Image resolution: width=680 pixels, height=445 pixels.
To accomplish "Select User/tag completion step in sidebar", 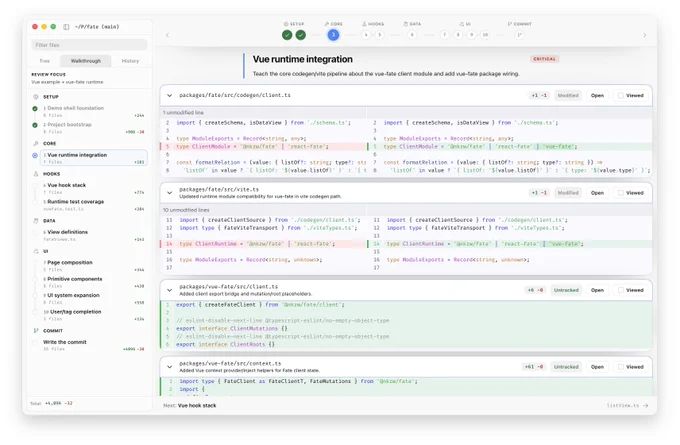I will tap(94, 315).
